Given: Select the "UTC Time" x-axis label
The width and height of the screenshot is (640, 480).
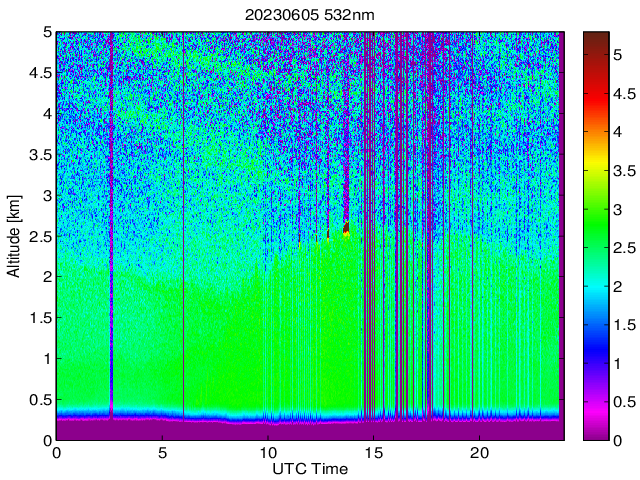Looking at the screenshot, I should [310, 469].
